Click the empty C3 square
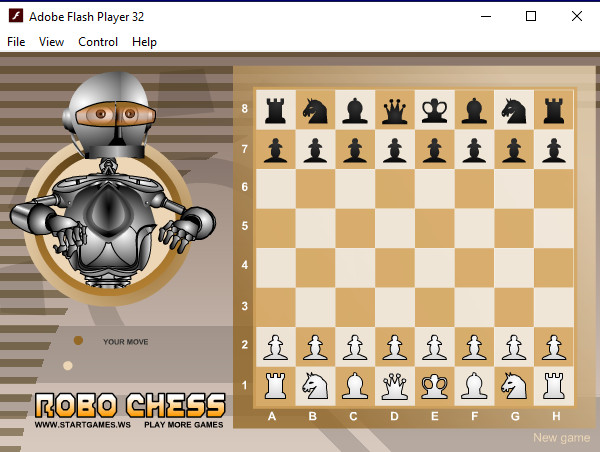Screen dimensions: 600x452 (x=355, y=308)
